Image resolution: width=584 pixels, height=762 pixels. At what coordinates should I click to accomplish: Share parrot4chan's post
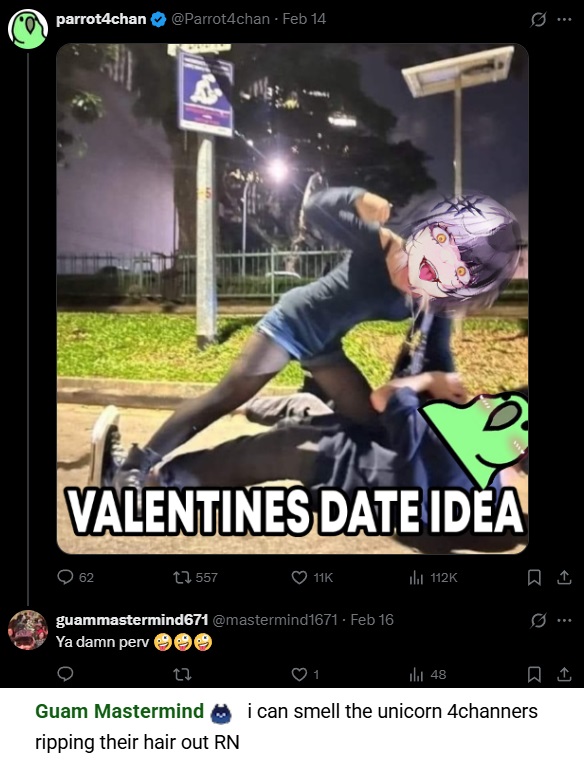(564, 577)
